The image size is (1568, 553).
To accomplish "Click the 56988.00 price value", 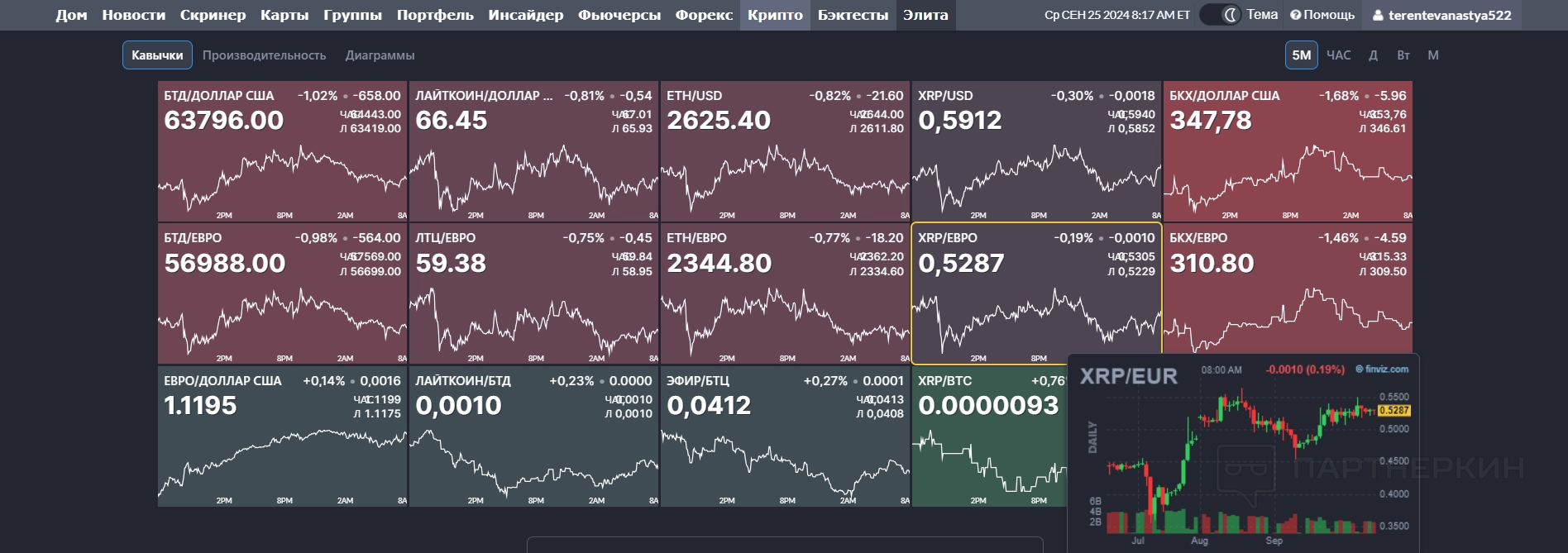I will [x=225, y=264].
